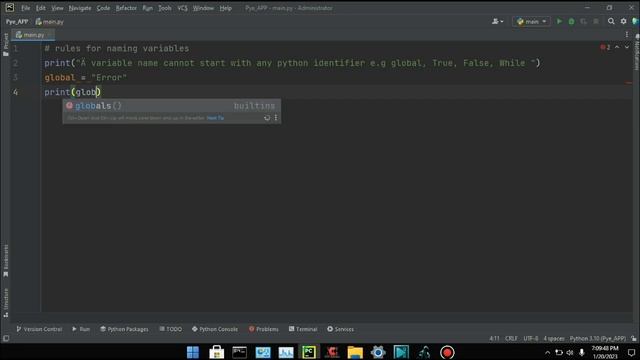Screen dimensions: 640x360
Task: Open the VCS menu
Action: pos(182,8)
